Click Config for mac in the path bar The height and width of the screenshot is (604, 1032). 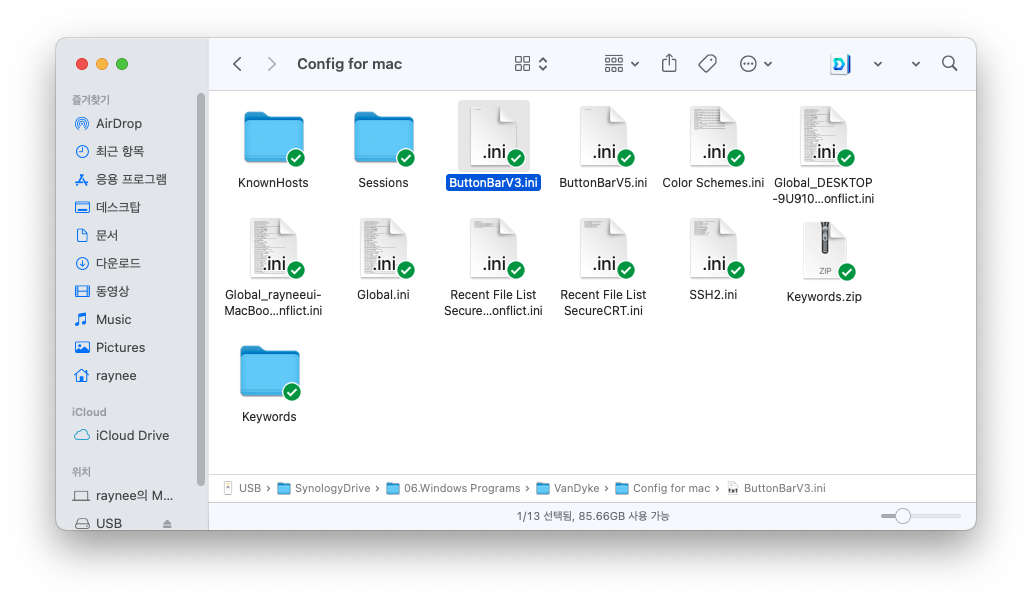pyautogui.click(x=663, y=488)
